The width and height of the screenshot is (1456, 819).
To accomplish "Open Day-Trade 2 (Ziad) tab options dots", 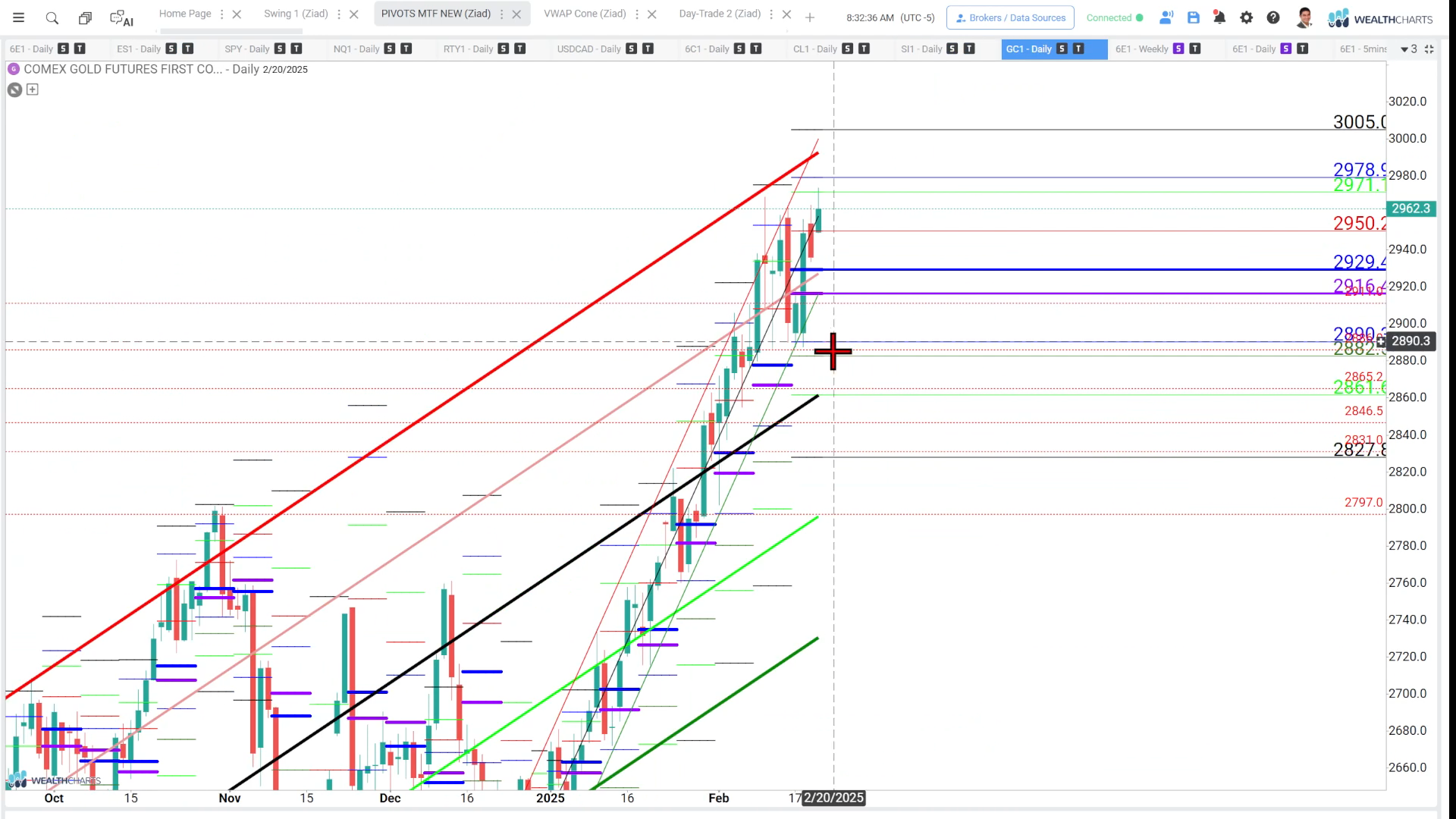I will tap(771, 14).
